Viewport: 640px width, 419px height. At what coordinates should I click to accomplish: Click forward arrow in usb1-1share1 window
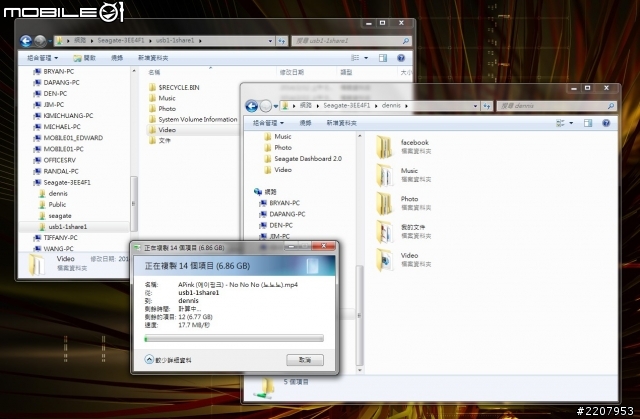(x=40, y=41)
